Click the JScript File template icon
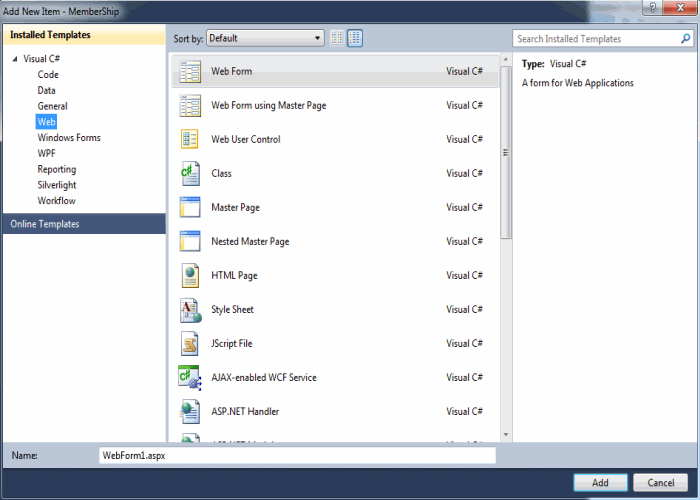700x500 pixels. click(190, 344)
